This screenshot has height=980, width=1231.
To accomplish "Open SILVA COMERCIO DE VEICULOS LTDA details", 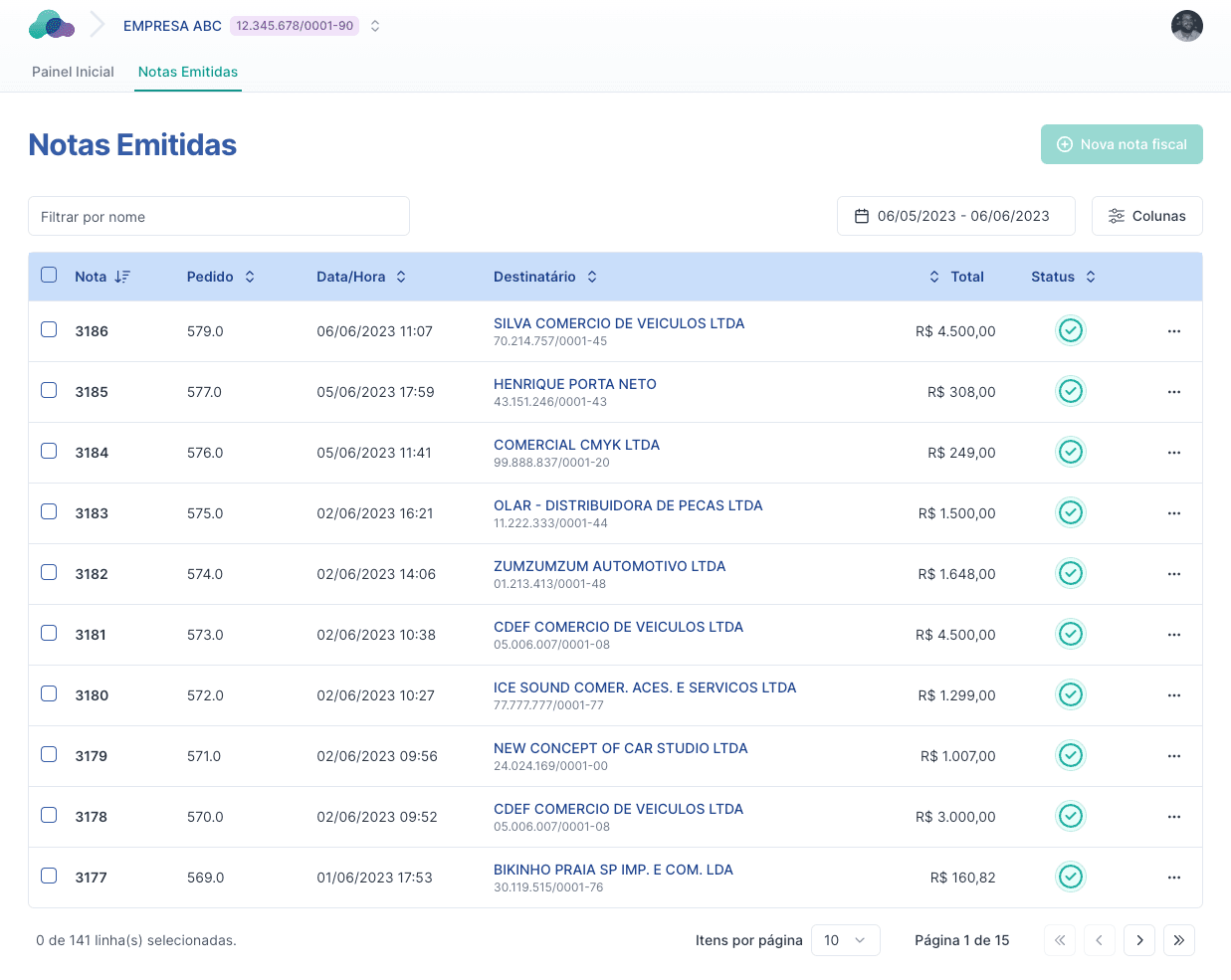I will (618, 322).
